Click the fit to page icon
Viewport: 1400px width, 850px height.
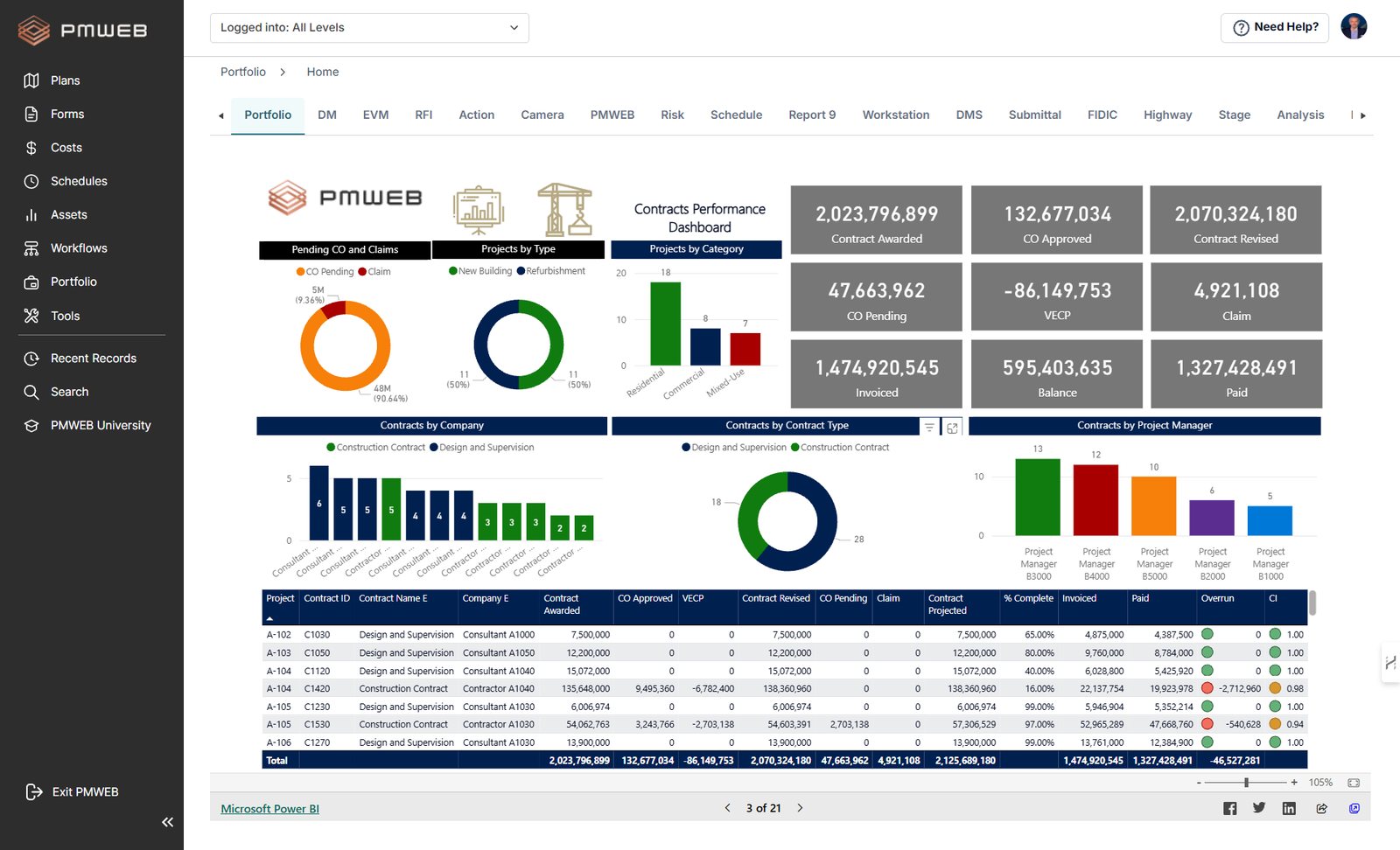[1354, 783]
